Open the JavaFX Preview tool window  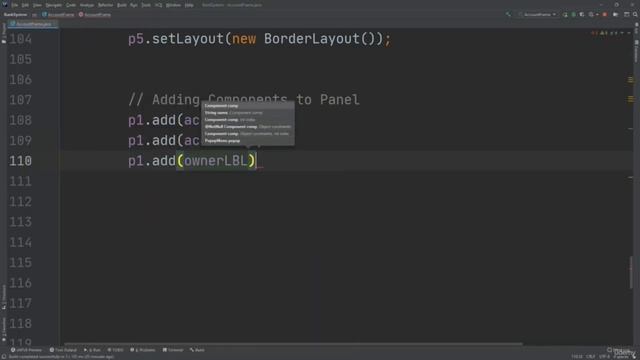(x=27, y=350)
